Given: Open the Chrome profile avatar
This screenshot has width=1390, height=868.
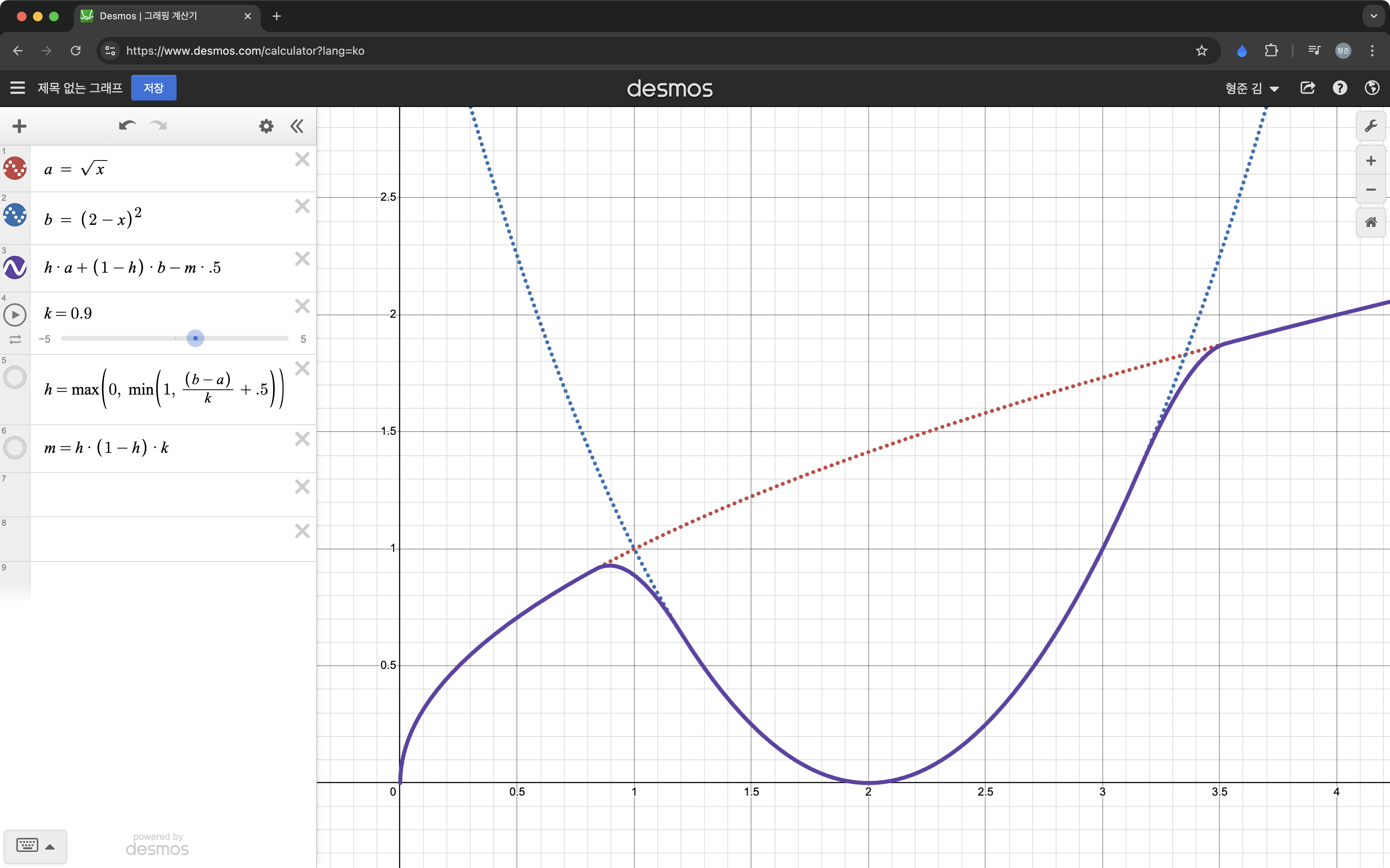Looking at the screenshot, I should [x=1343, y=51].
